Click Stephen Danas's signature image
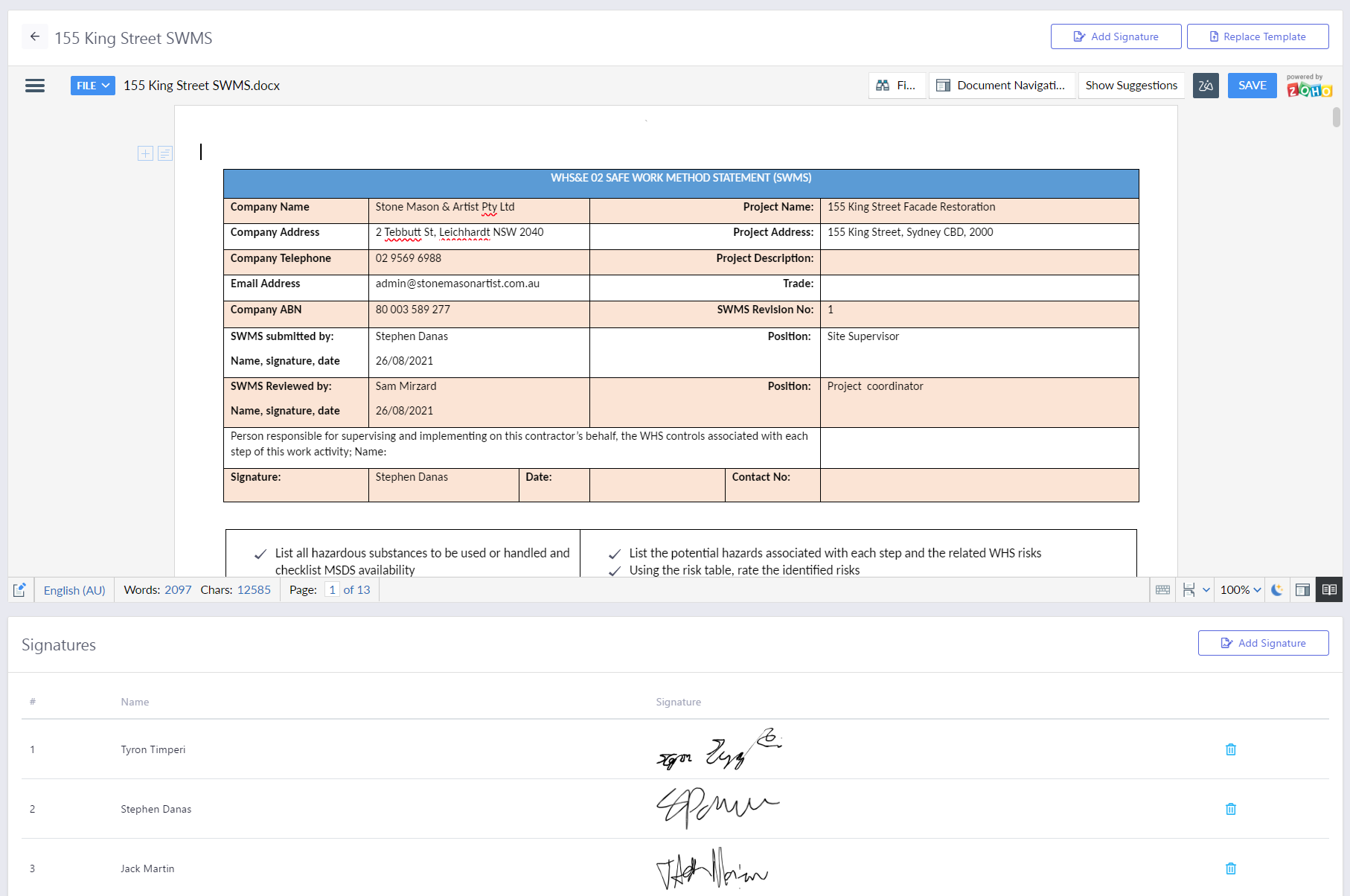1350x896 pixels. (717, 808)
